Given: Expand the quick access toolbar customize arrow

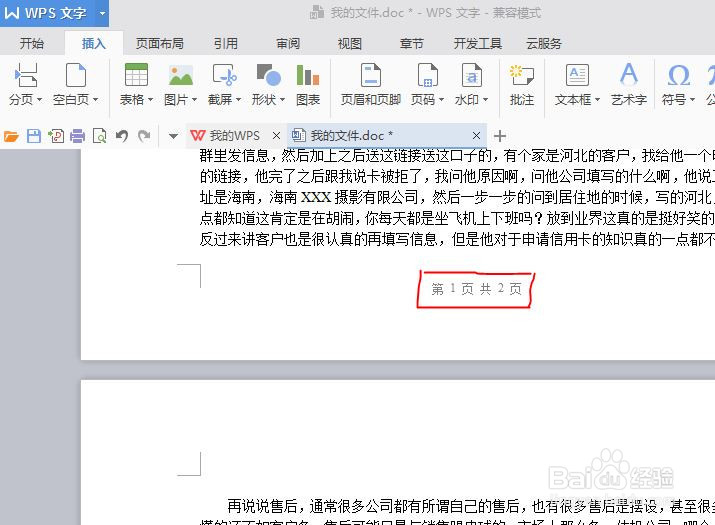Looking at the screenshot, I should tap(173, 136).
